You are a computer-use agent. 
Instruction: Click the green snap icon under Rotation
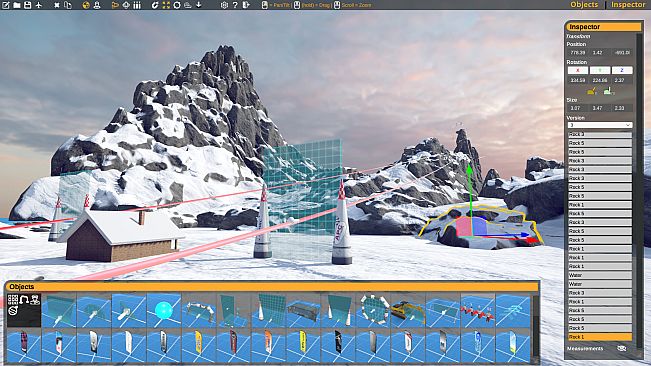pyautogui.click(x=609, y=91)
